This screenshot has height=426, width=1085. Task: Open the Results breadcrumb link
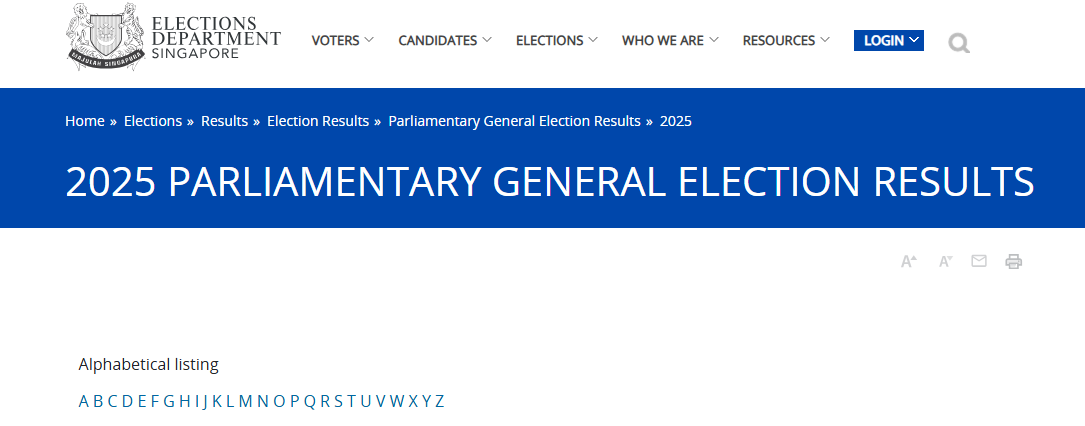pos(224,121)
